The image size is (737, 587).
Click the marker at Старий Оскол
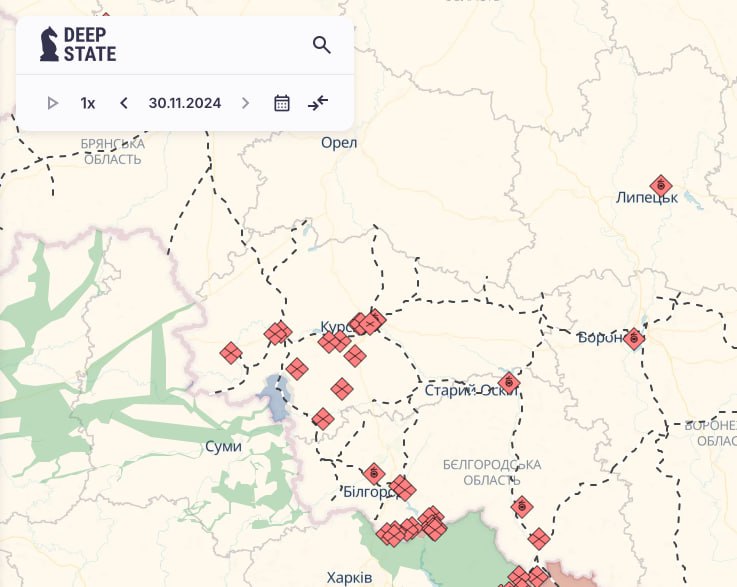click(x=509, y=382)
